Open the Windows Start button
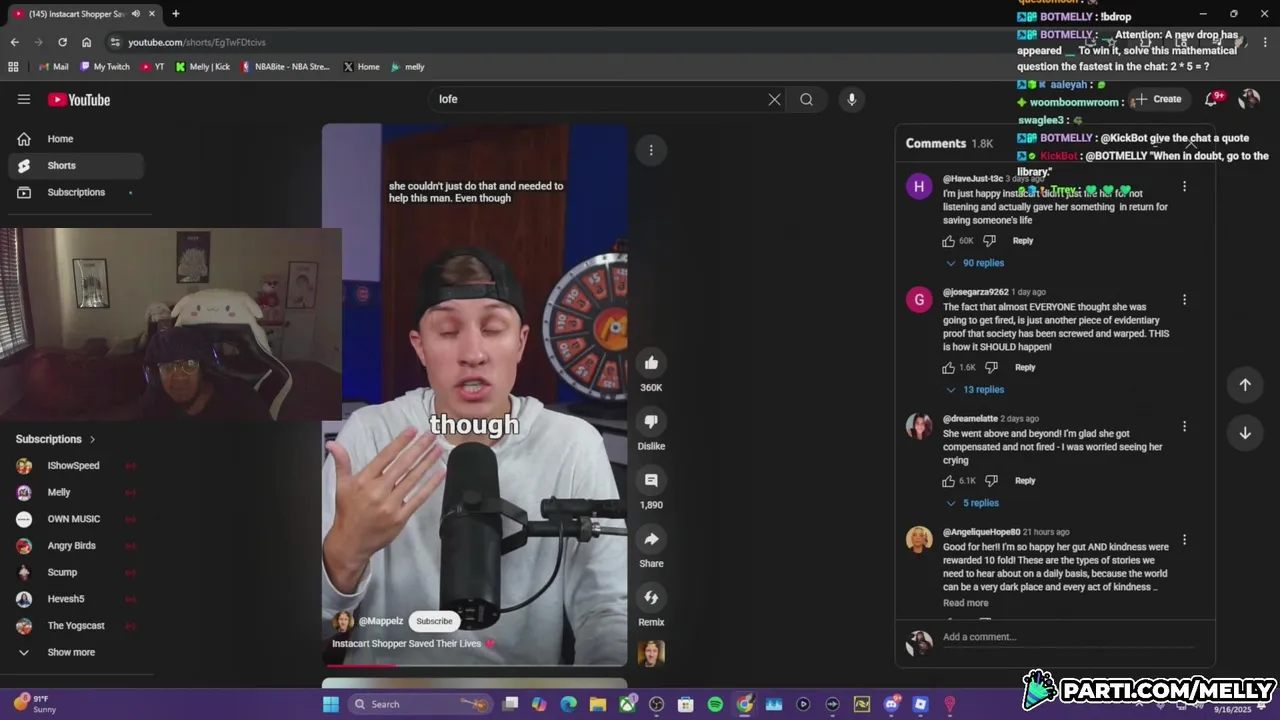The image size is (1280, 720). [x=331, y=704]
